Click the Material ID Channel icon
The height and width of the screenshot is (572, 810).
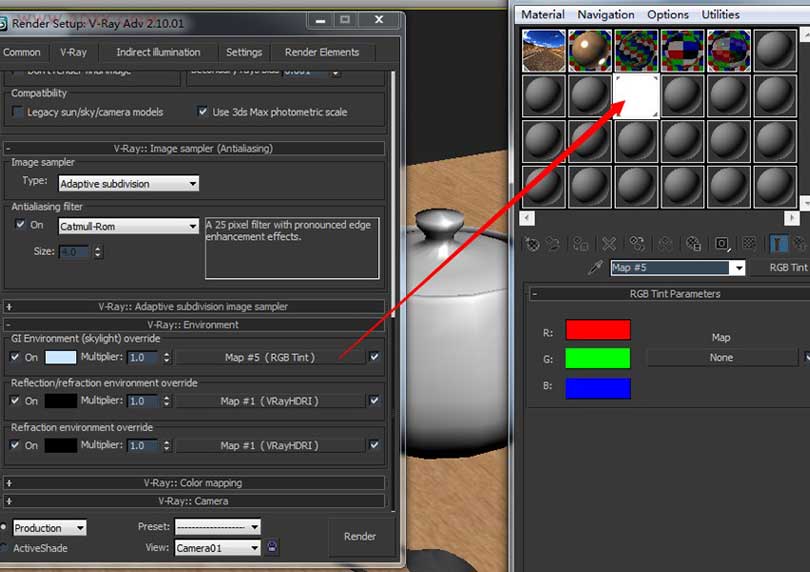(x=721, y=243)
